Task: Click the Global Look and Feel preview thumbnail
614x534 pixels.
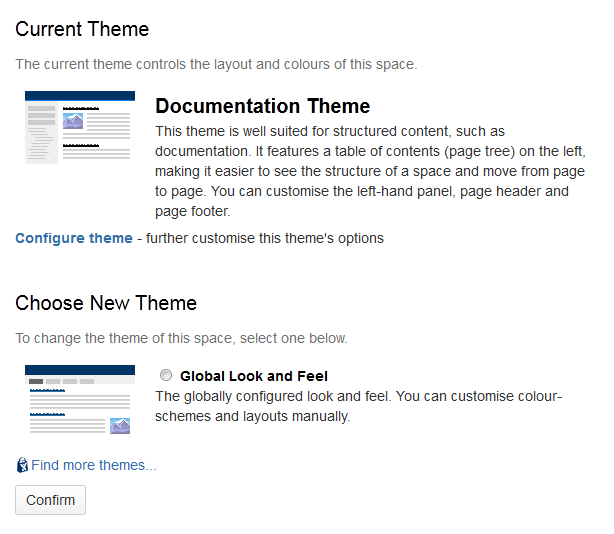Action: coord(80,400)
